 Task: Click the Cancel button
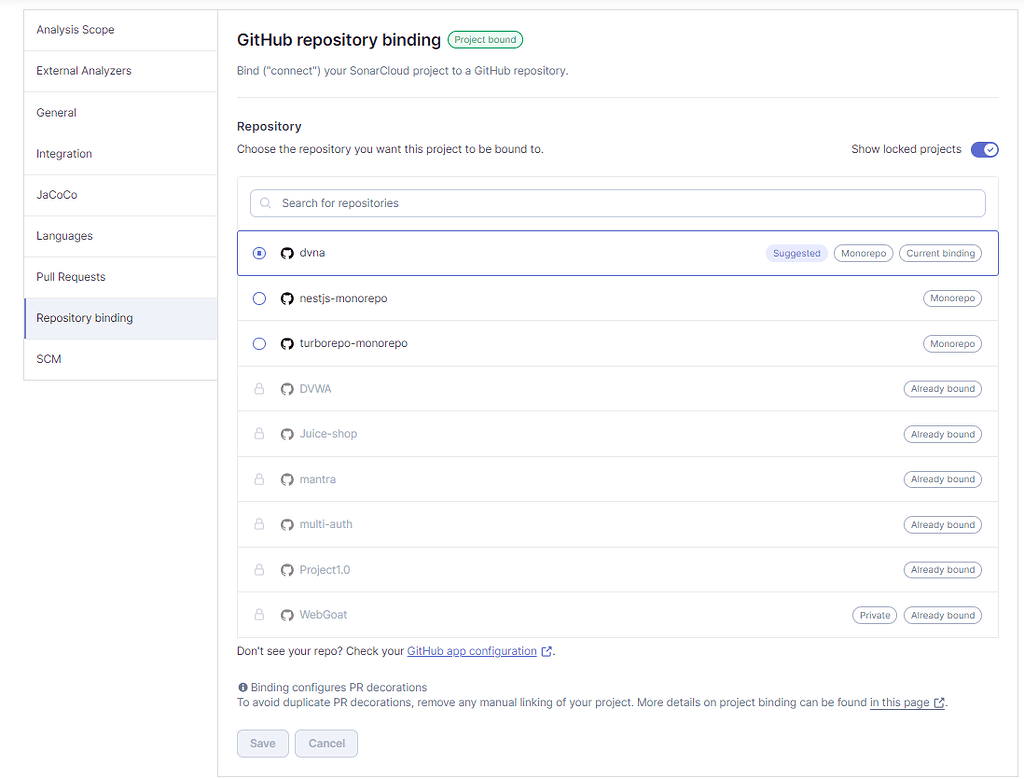pyautogui.click(x=326, y=743)
